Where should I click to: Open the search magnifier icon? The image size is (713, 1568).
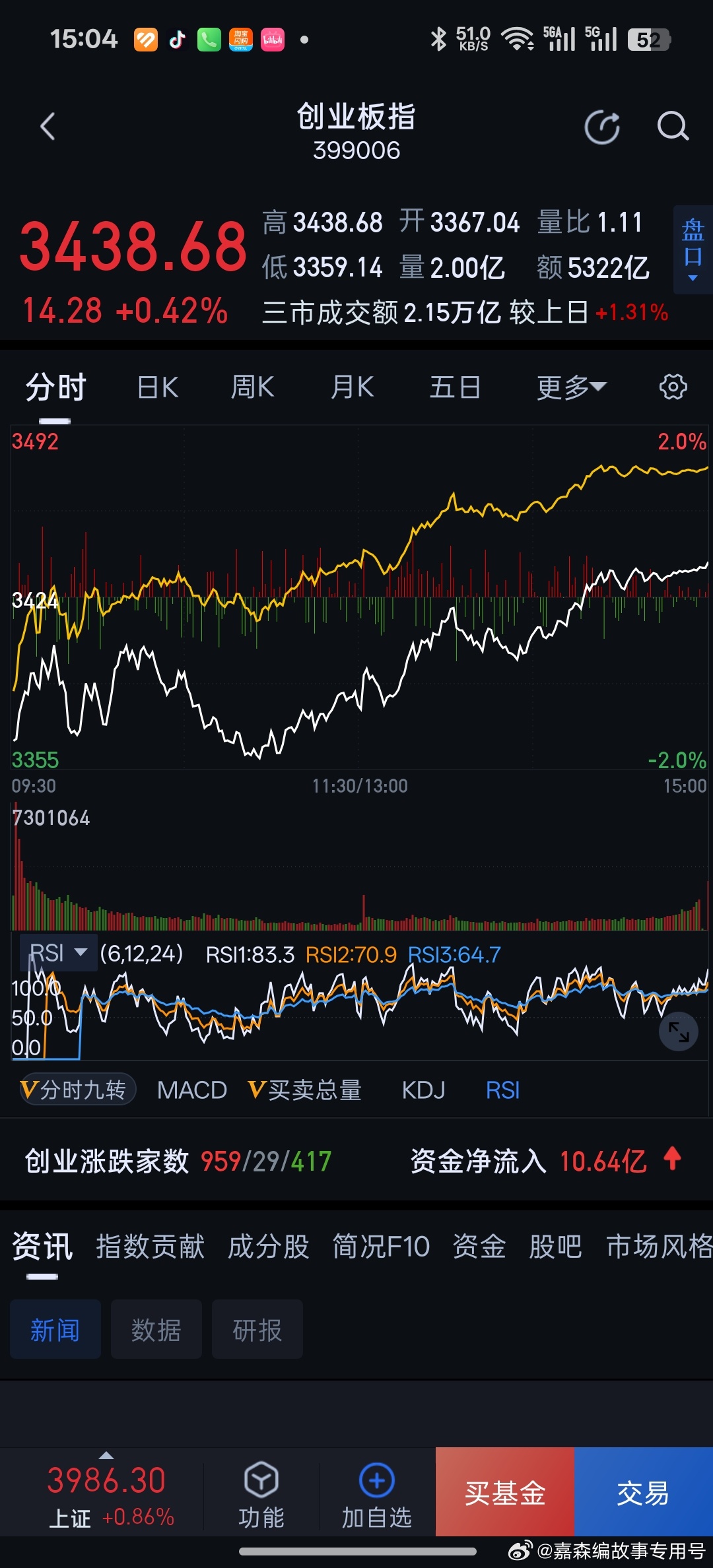pyautogui.click(x=673, y=126)
